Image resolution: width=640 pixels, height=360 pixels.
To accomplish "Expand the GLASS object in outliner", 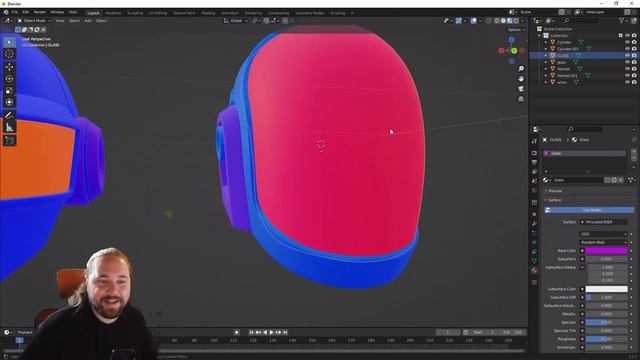I will point(546,55).
